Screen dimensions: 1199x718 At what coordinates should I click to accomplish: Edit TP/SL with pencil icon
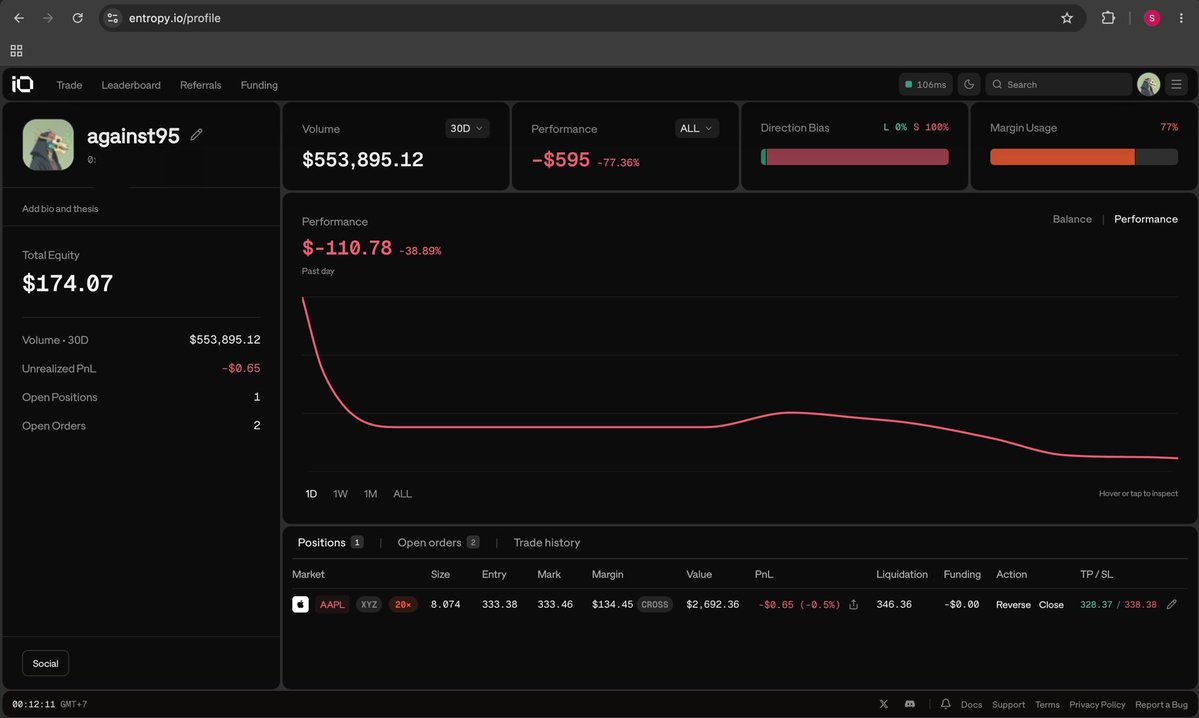pyautogui.click(x=1171, y=604)
